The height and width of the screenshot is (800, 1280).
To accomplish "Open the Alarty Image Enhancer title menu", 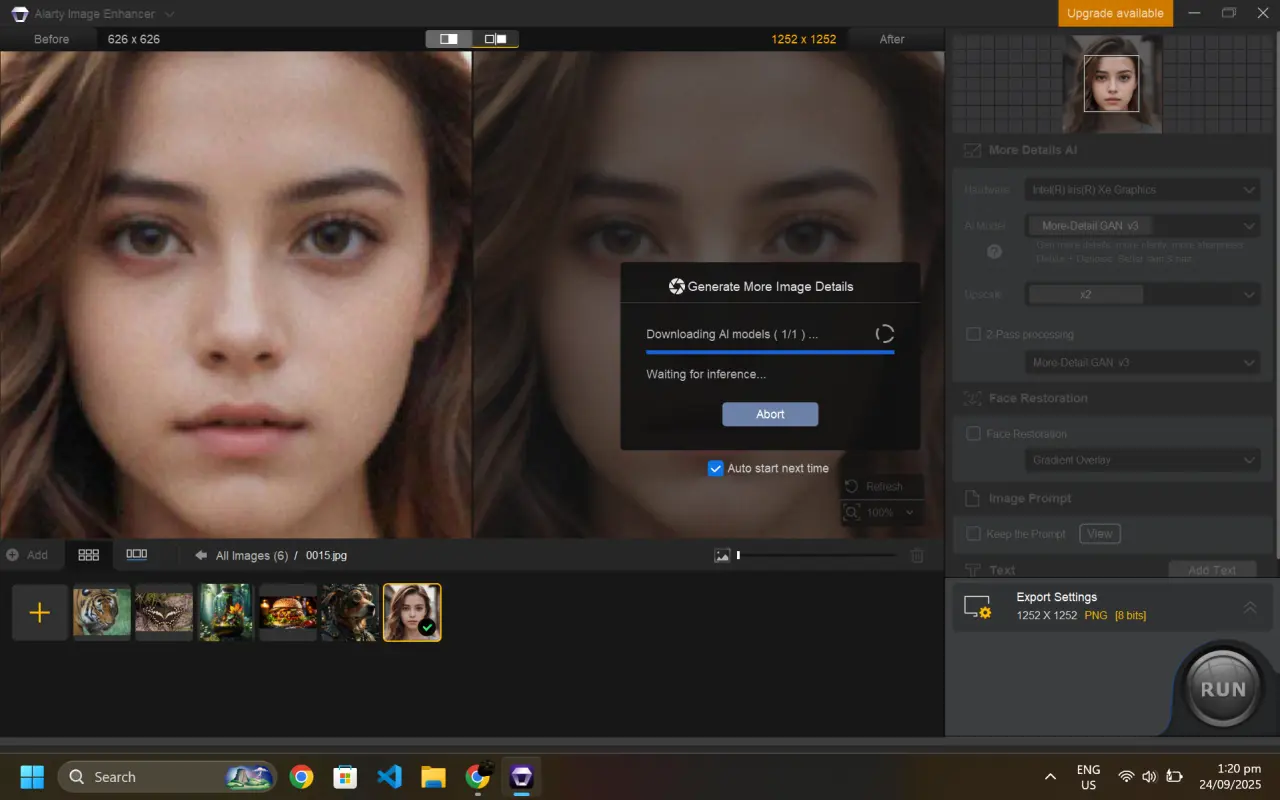I will tap(95, 14).
